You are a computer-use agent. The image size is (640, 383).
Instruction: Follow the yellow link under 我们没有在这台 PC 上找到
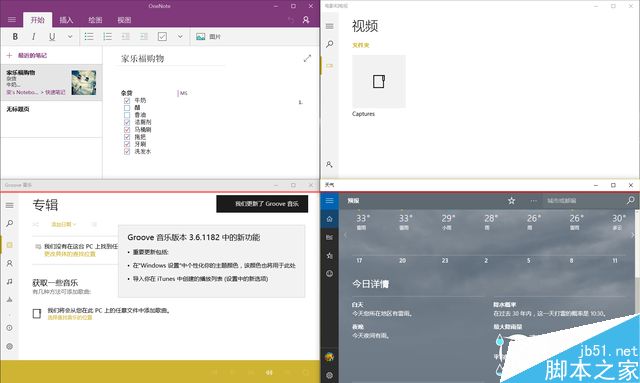coord(70,254)
